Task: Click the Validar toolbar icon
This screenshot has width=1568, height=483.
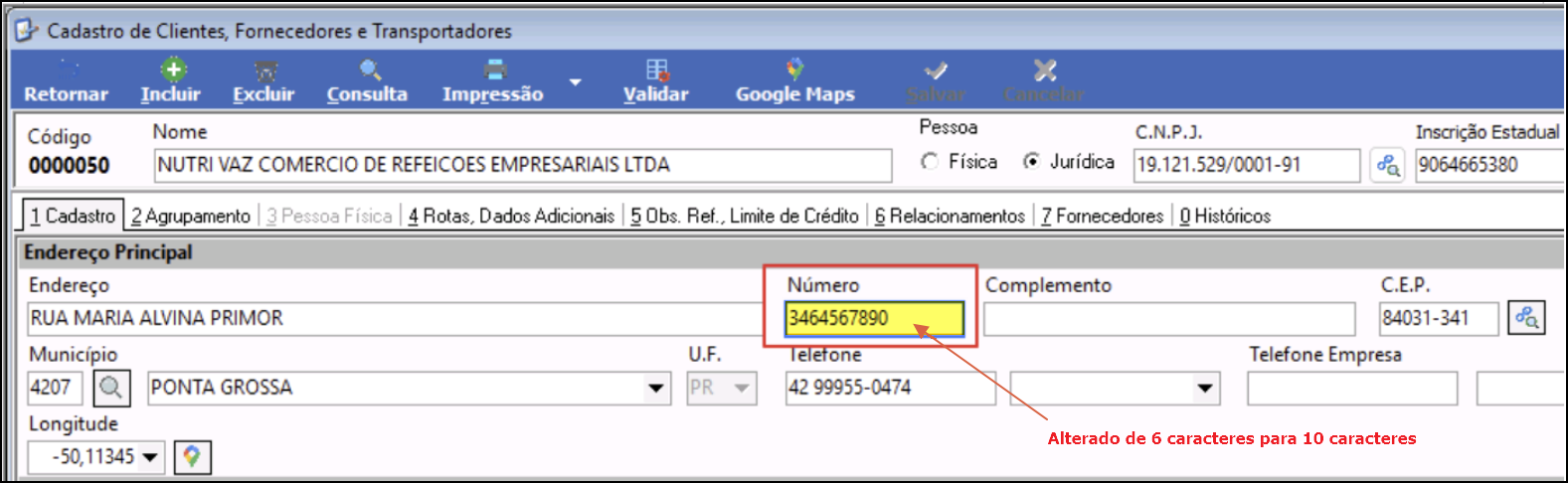Action: point(657,70)
